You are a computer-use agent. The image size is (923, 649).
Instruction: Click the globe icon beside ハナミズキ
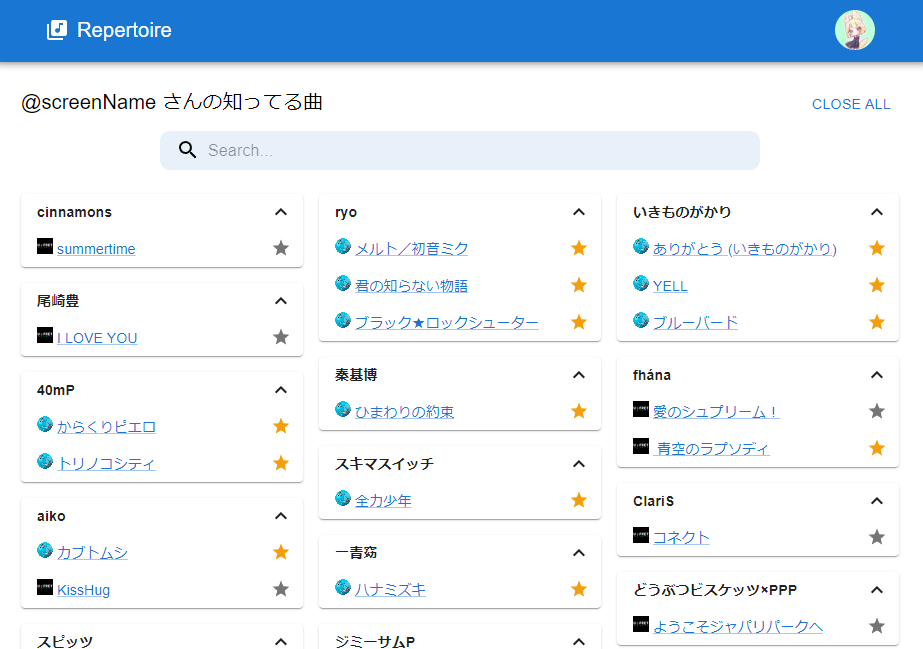click(343, 587)
